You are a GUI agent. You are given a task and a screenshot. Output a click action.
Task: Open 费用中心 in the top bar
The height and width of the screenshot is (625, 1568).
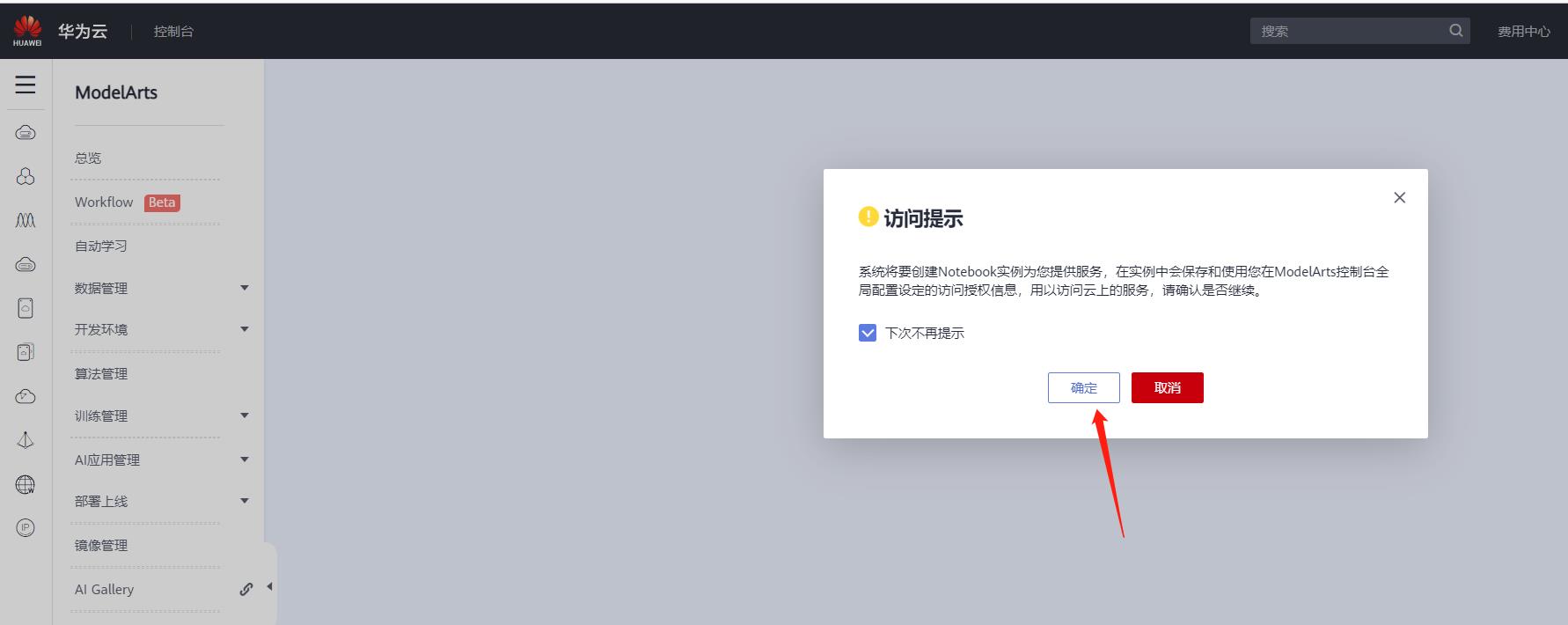coord(1524,31)
